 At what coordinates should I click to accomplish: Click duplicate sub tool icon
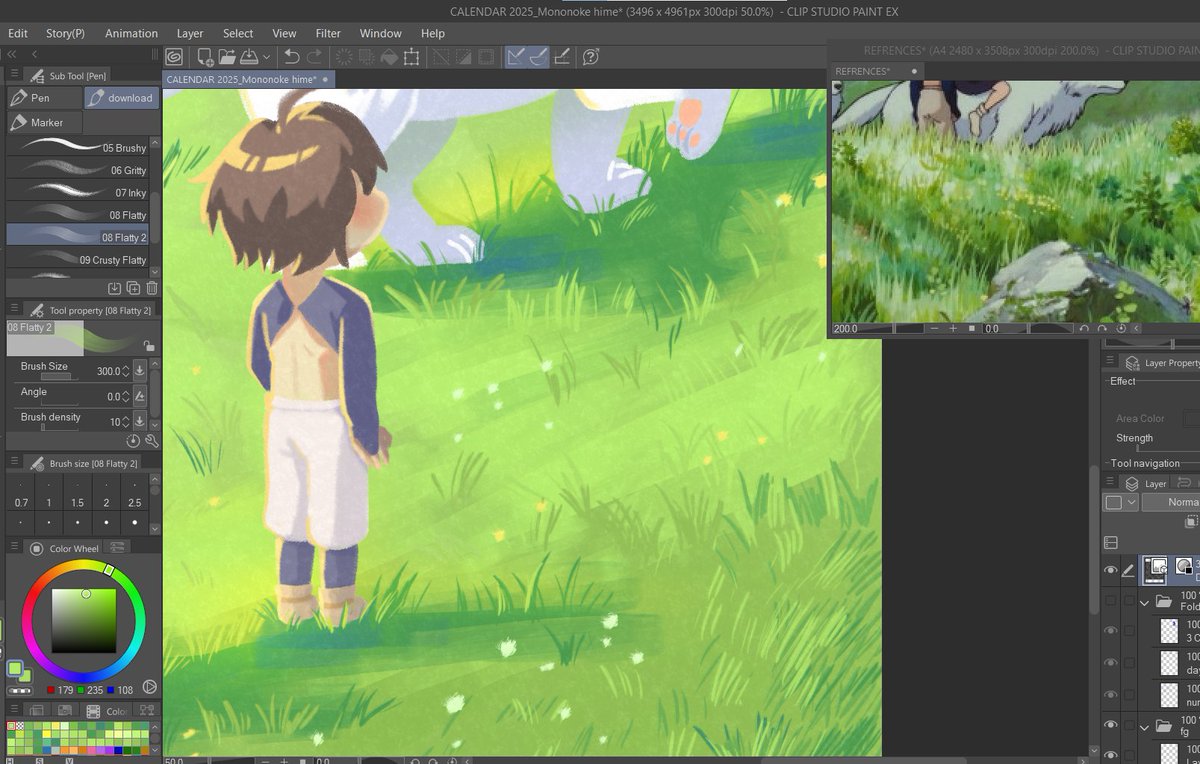(x=133, y=288)
